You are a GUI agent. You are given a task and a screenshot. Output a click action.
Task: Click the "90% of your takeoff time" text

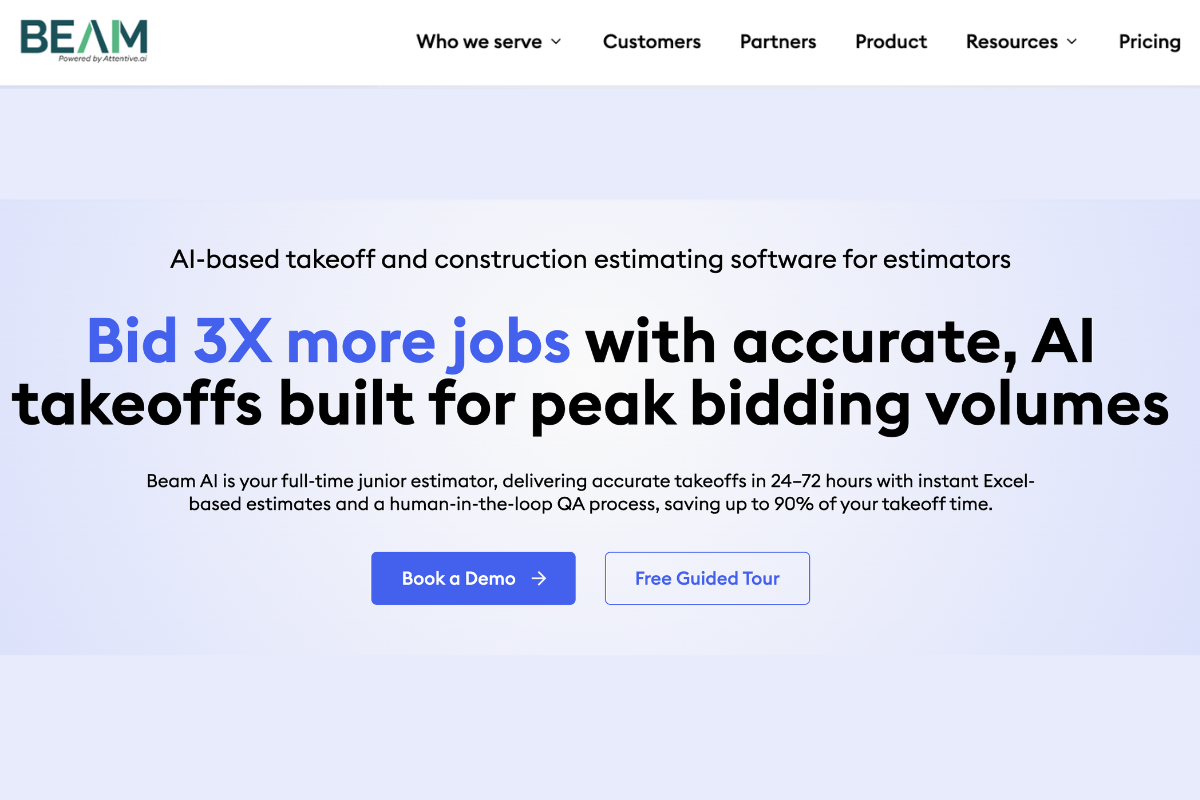[x=883, y=504]
